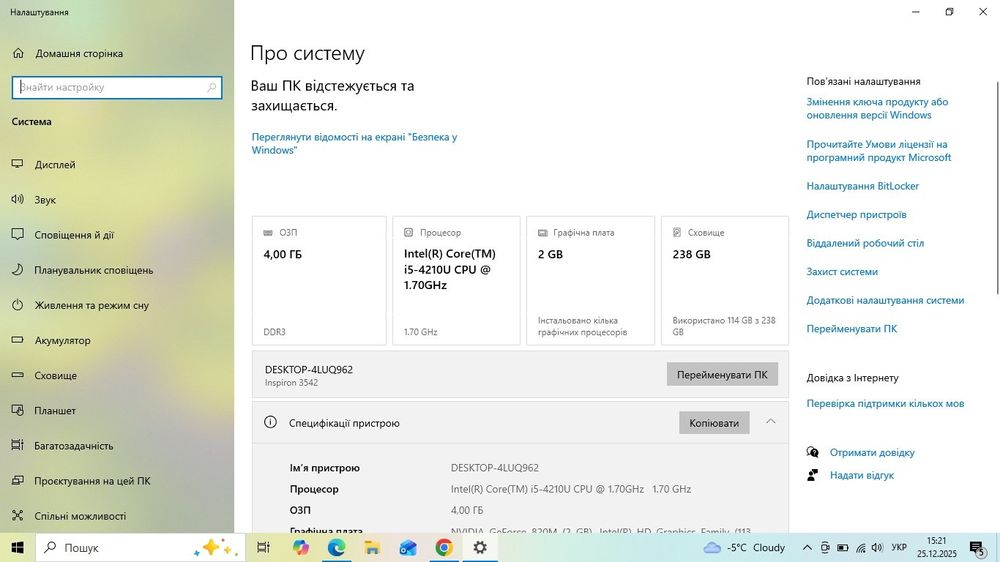Click Перейменувати ПК button
The height and width of the screenshot is (562, 1000).
722,374
